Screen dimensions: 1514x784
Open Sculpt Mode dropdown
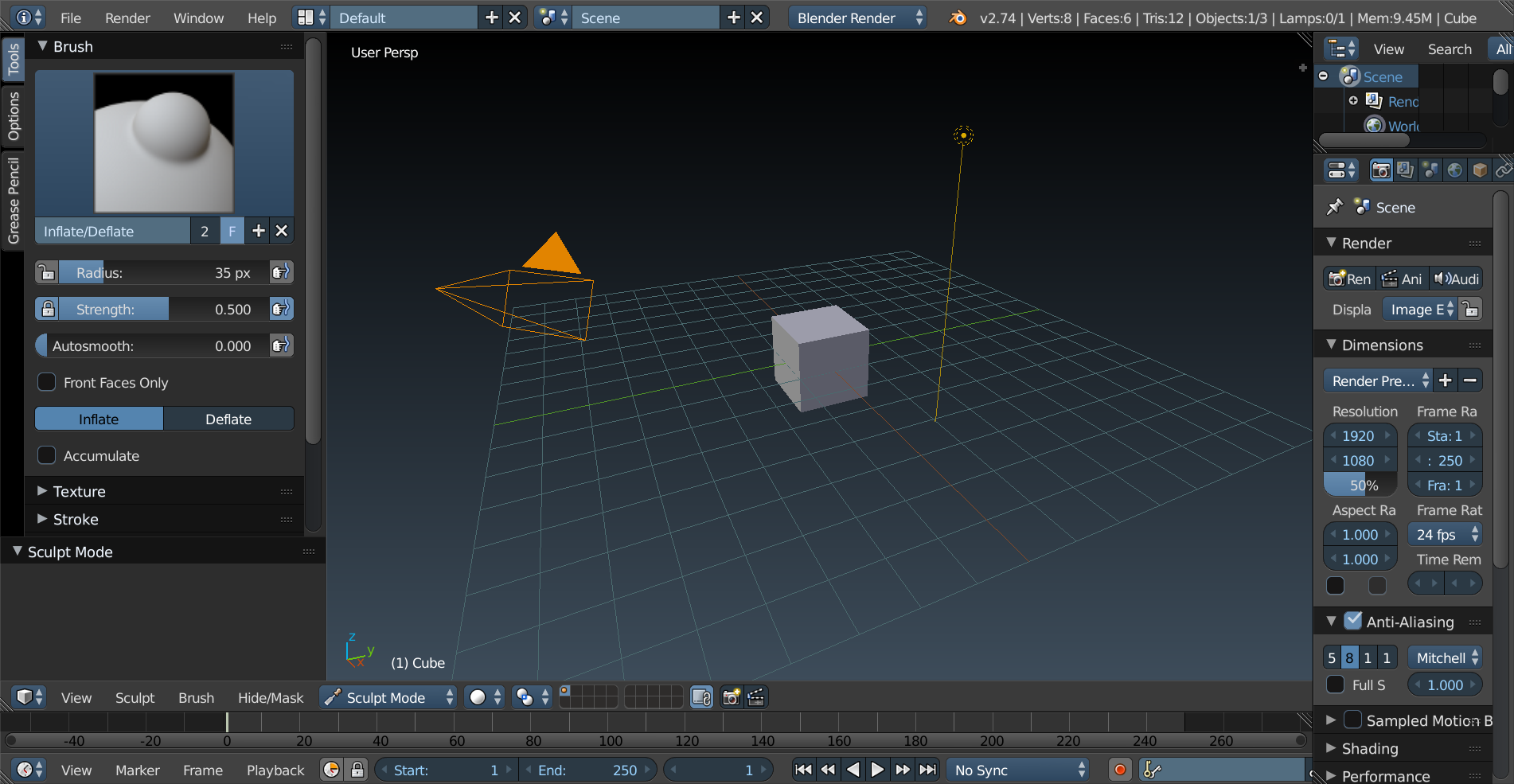click(388, 697)
